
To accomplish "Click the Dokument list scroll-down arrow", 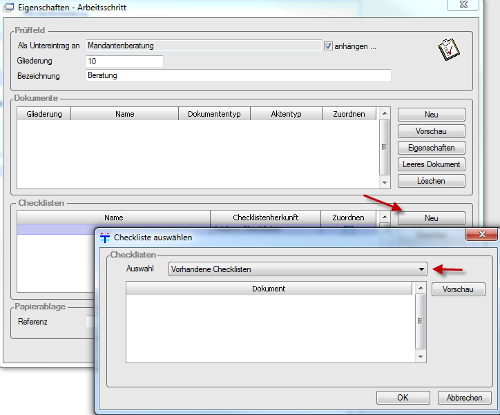I will [421, 357].
